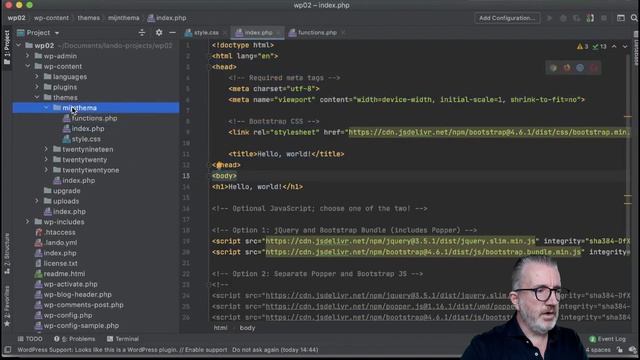Image resolution: width=640 pixels, height=360 pixels.
Task: Select wp-config-sample.php file
Action: pyautogui.click(x=81, y=326)
